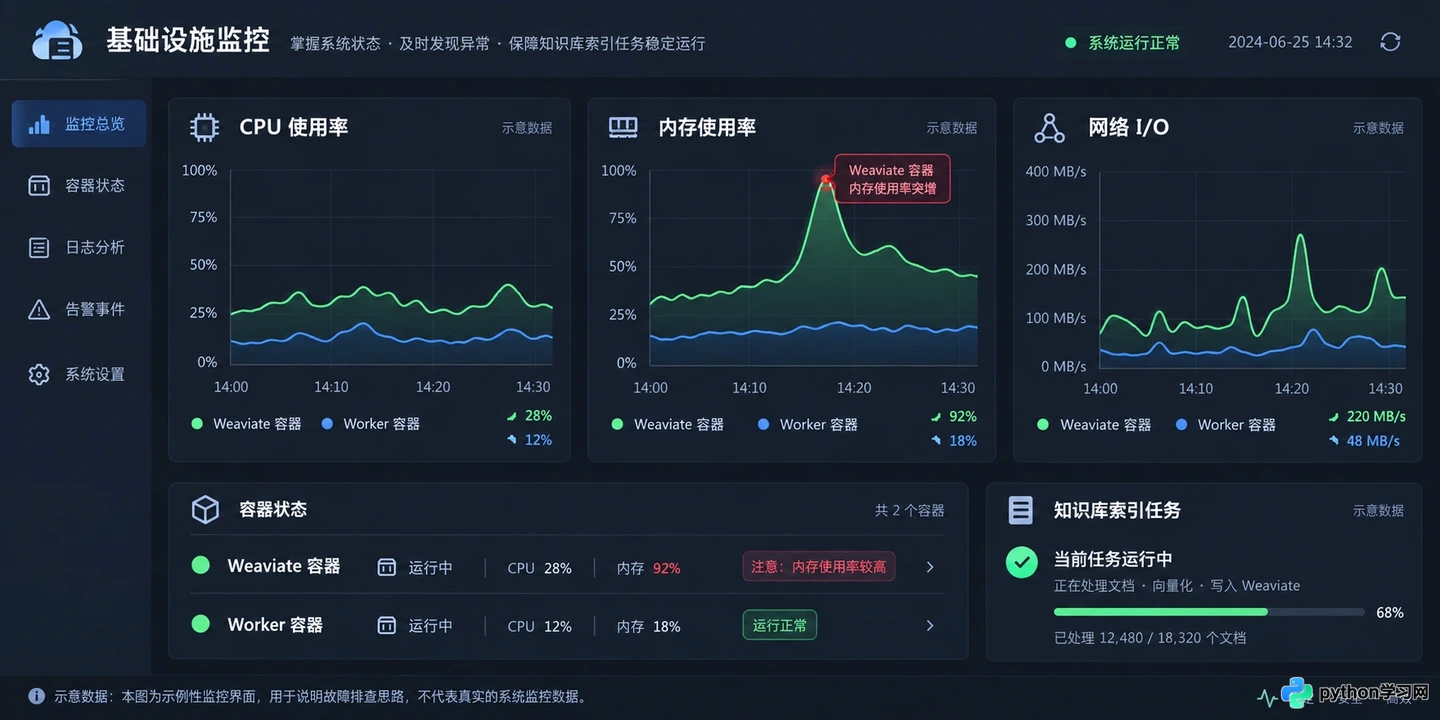The image size is (1440, 720).
Task: Click the indexing task progress bar
Action: (x=1209, y=611)
